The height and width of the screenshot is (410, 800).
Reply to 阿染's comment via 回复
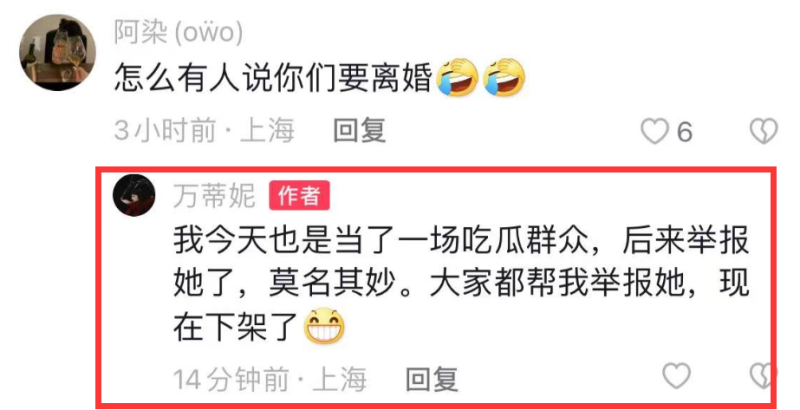point(359,131)
